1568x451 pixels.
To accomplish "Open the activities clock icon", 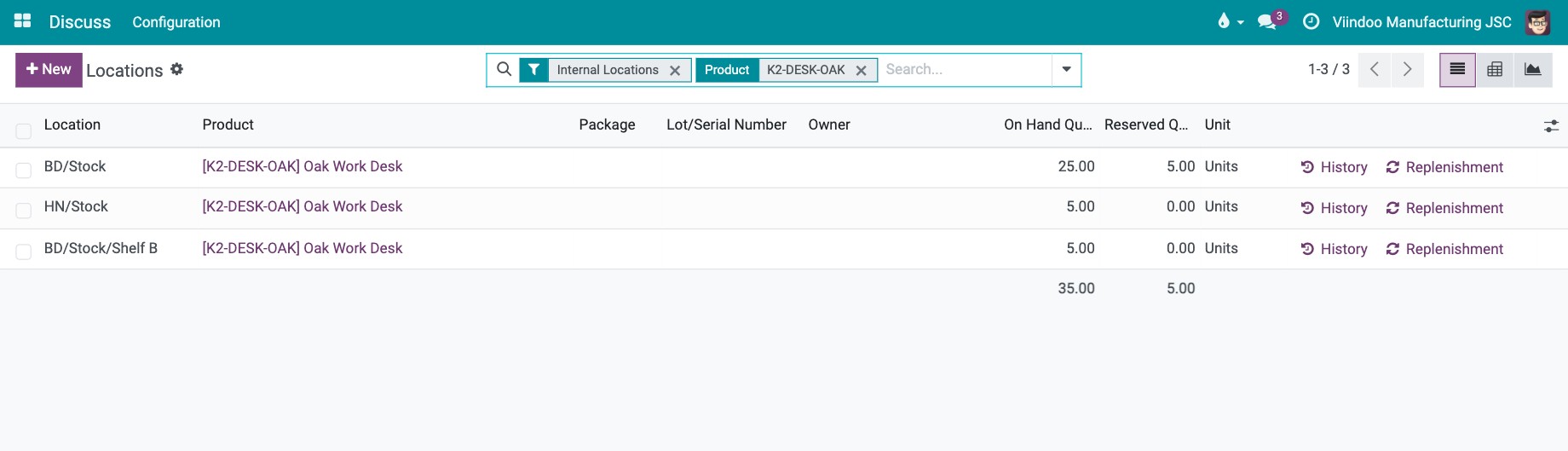I will (1311, 21).
